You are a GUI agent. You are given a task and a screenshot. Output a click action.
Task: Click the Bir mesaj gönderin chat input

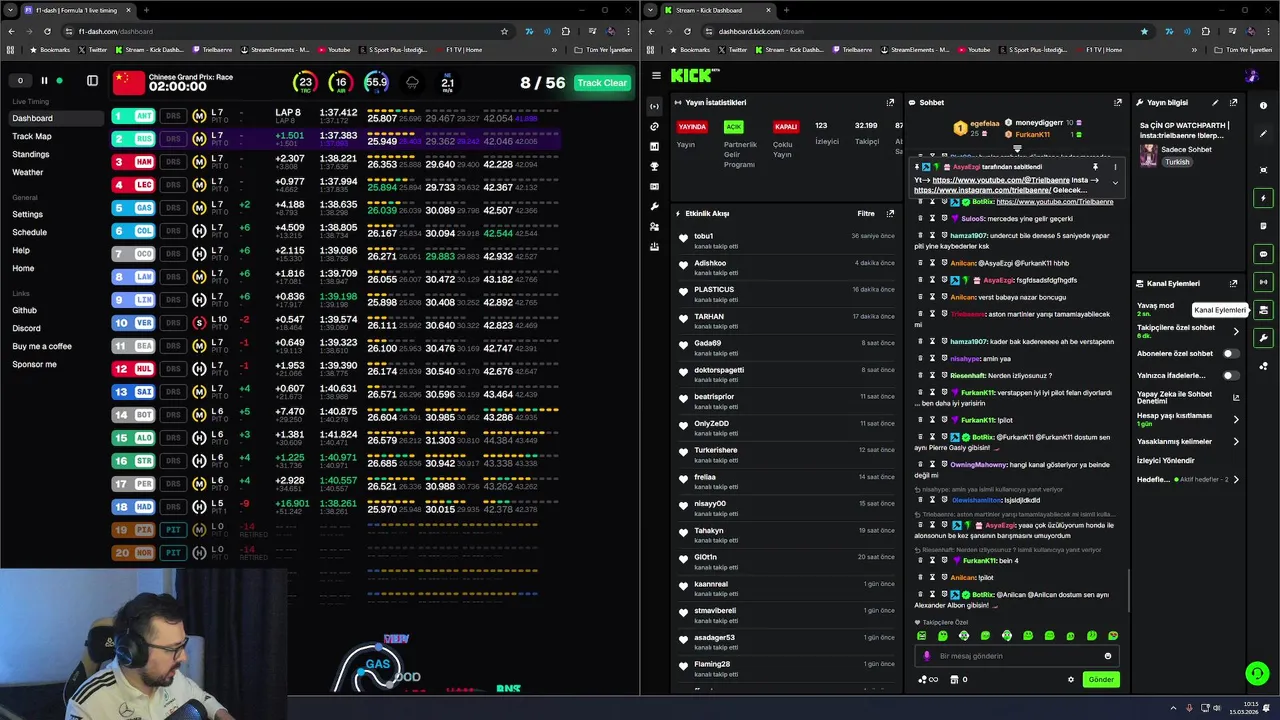point(1015,656)
